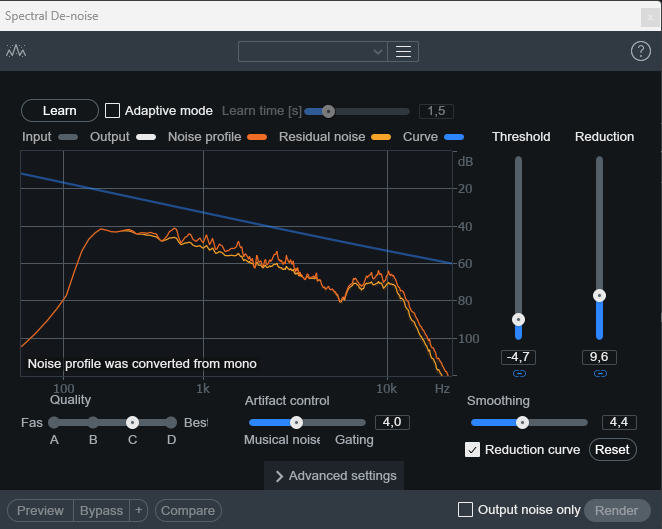
Task: Click the Input legend gray swatch
Action: pyautogui.click(x=68, y=137)
